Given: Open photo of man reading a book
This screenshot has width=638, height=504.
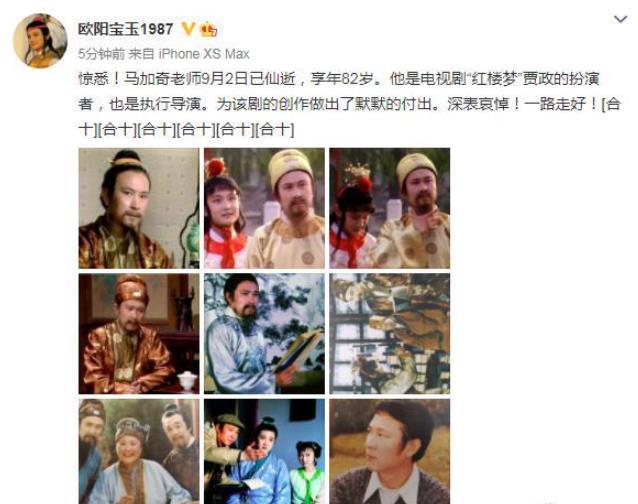Looking at the screenshot, I should [x=264, y=334].
